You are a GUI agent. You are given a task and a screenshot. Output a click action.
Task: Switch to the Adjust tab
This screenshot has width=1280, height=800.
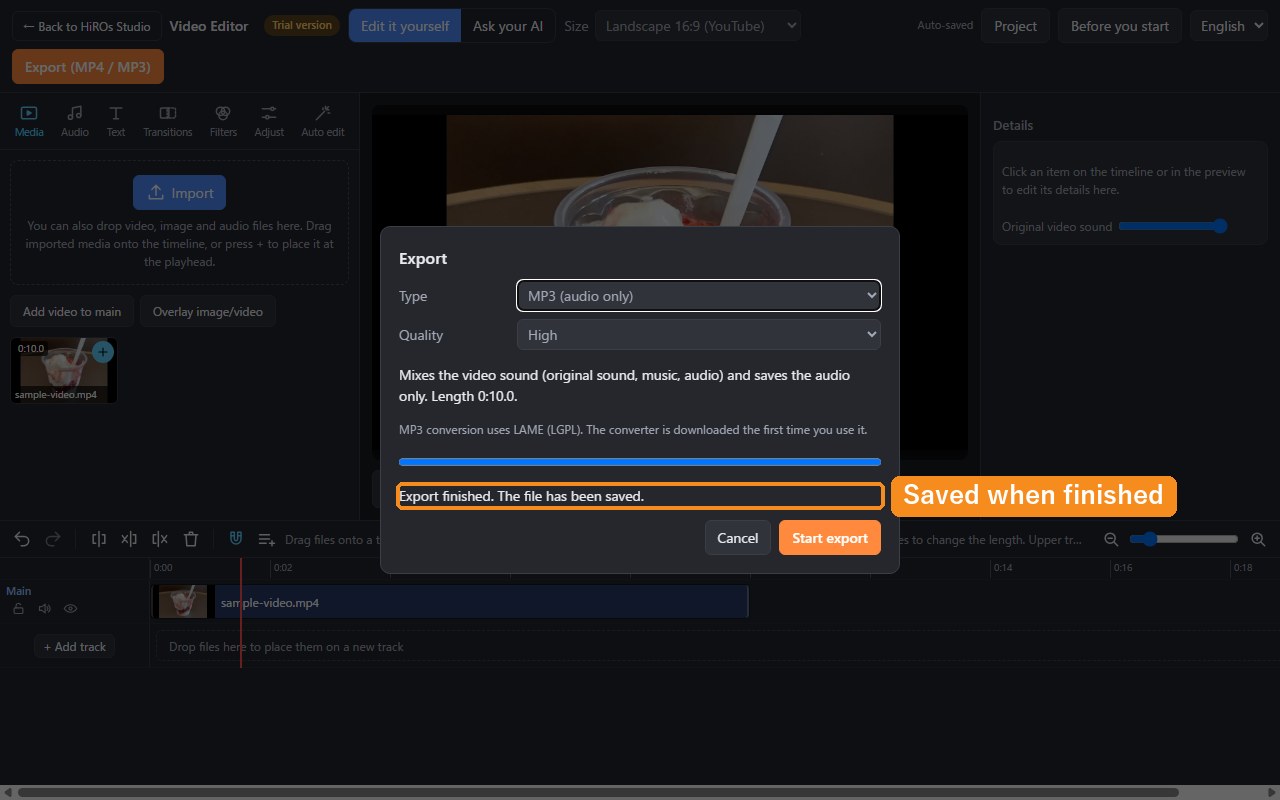(x=269, y=121)
